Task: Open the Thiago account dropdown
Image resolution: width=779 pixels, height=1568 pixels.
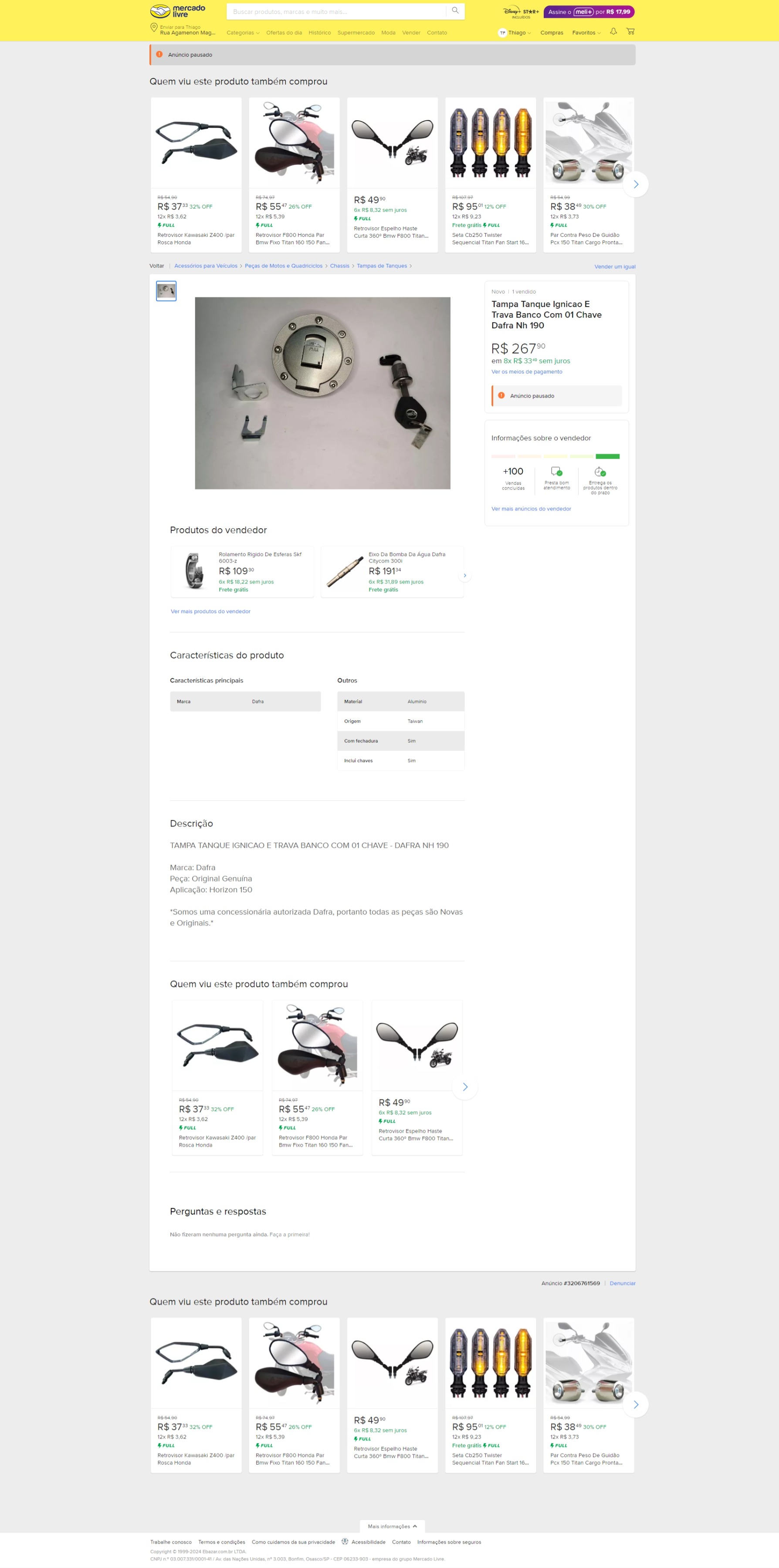Action: point(515,33)
